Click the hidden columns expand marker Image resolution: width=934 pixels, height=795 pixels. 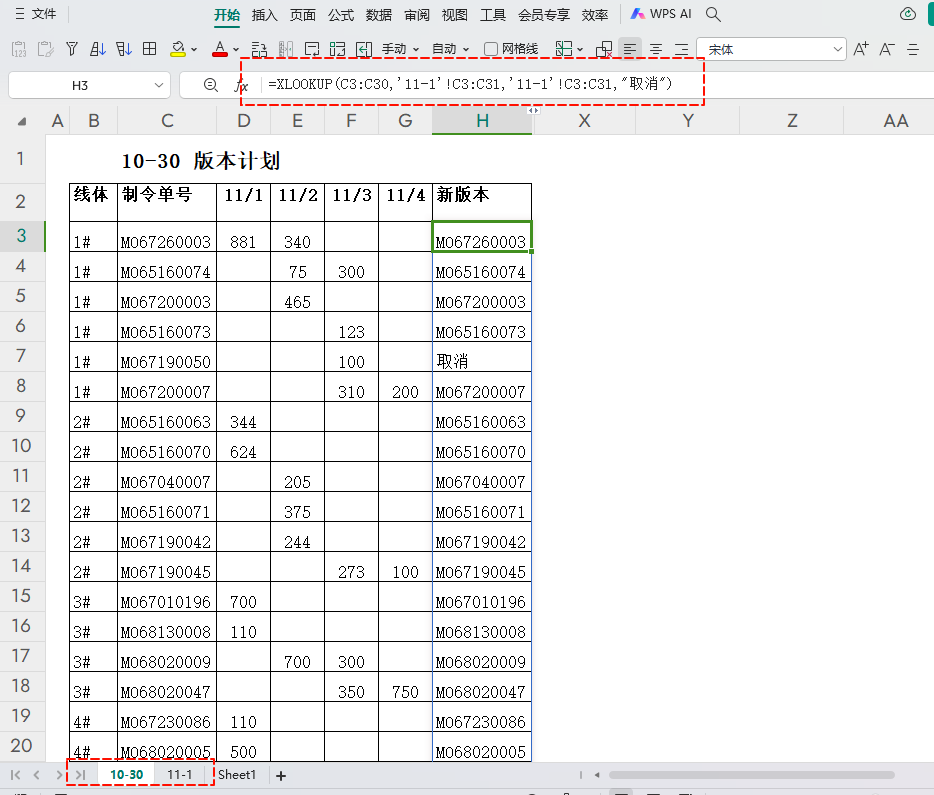tap(534, 110)
